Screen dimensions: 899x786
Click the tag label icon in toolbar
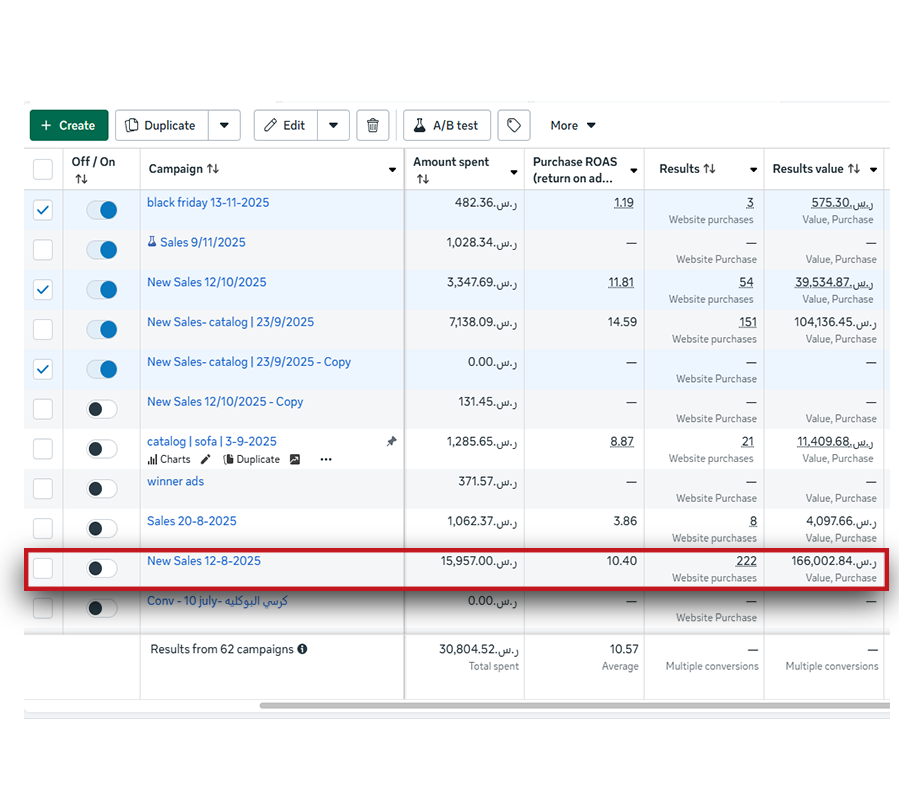coord(514,125)
